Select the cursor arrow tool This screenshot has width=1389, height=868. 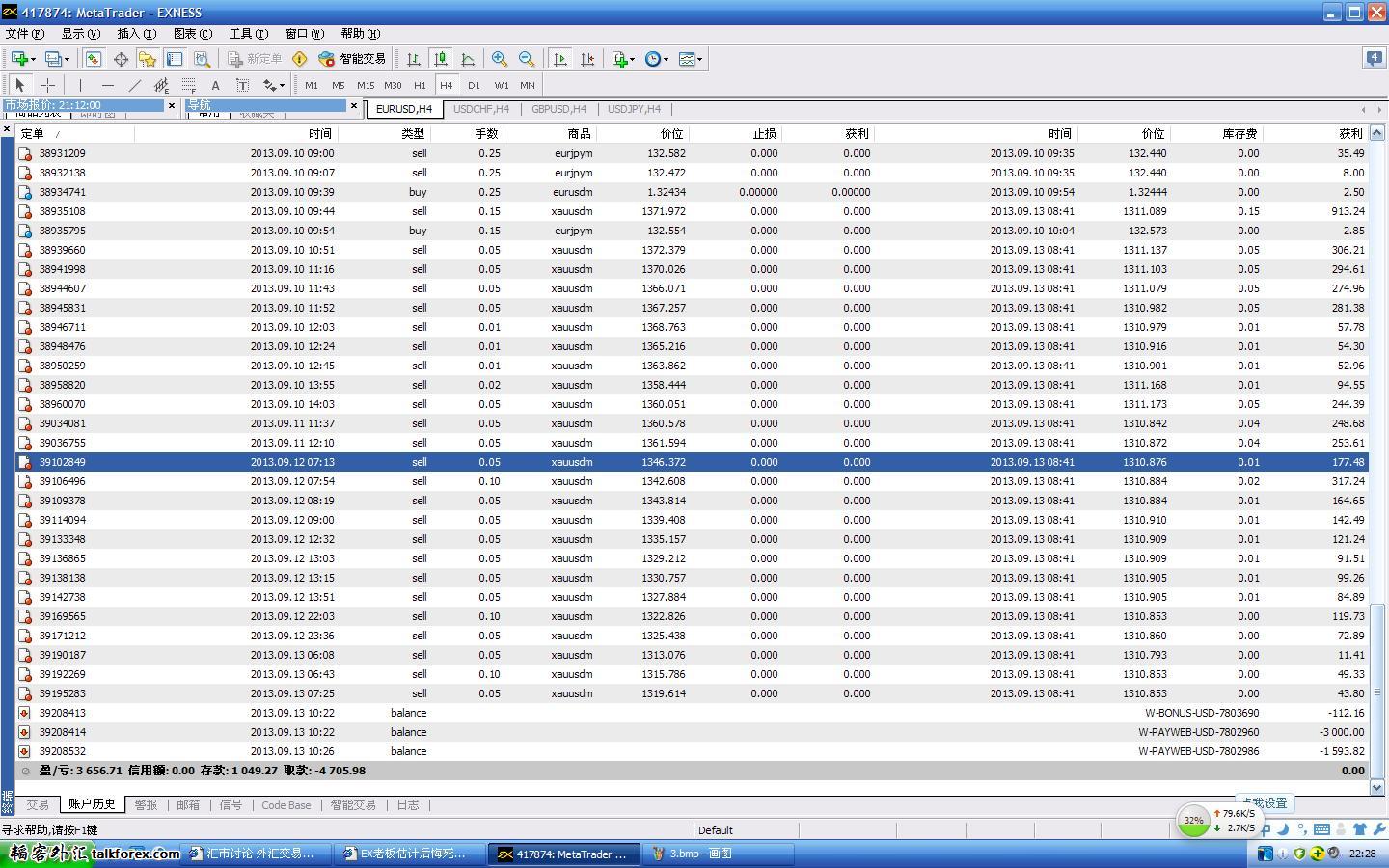click(20, 85)
